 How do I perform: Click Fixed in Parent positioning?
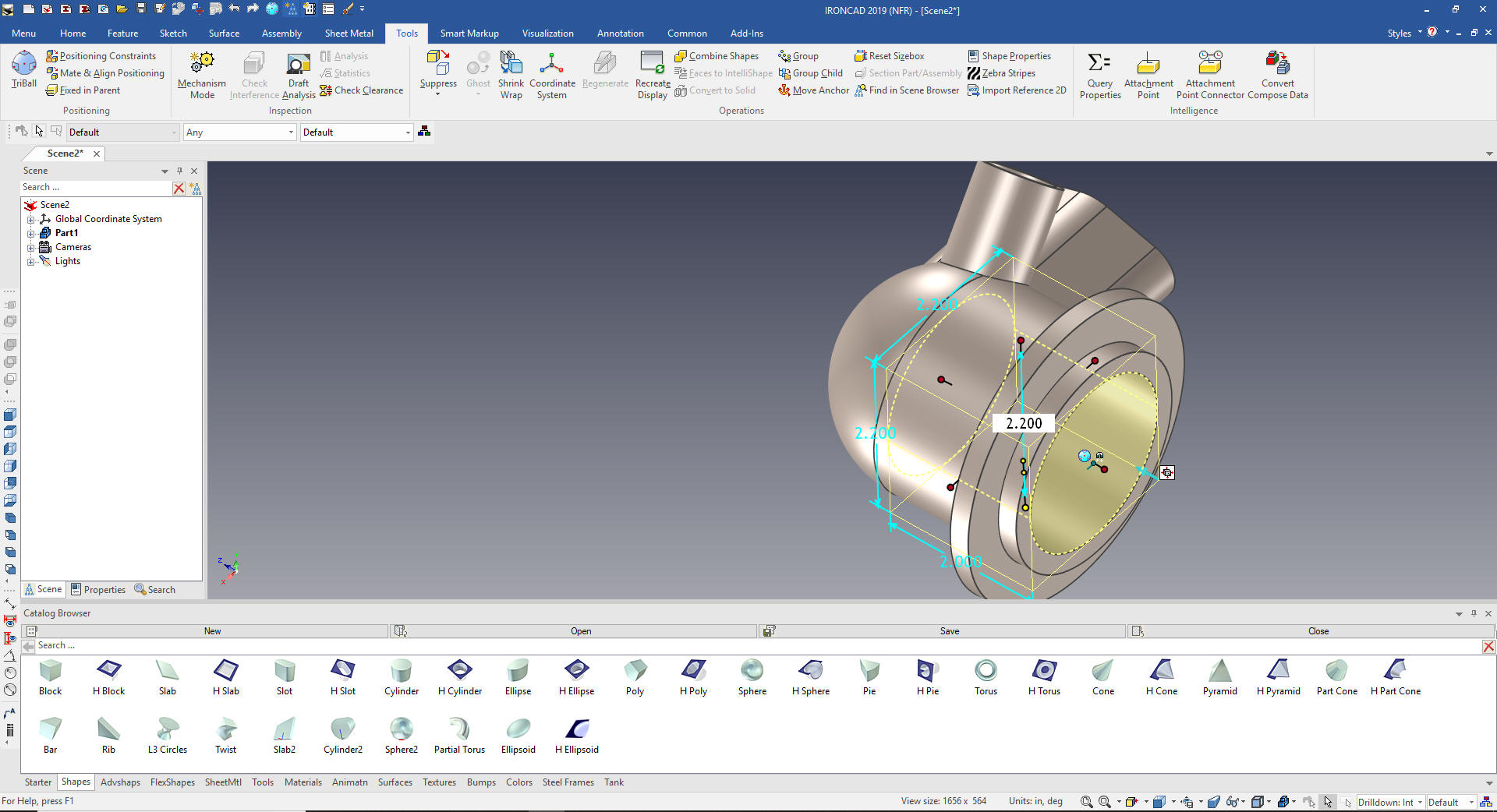click(x=83, y=90)
